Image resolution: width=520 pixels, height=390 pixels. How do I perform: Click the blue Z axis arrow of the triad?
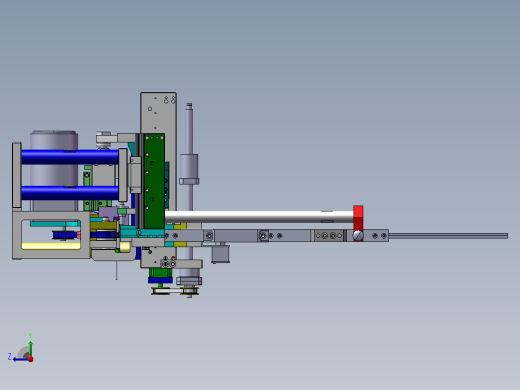pos(21,359)
